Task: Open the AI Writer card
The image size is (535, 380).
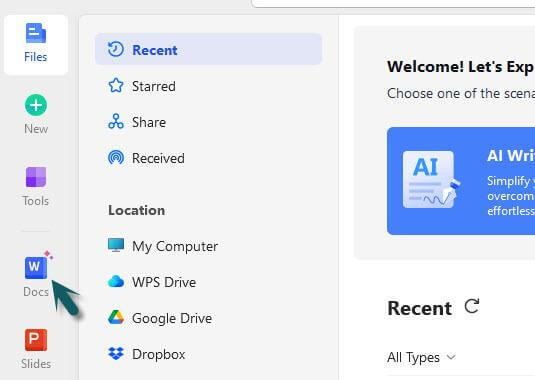Action: point(461,181)
